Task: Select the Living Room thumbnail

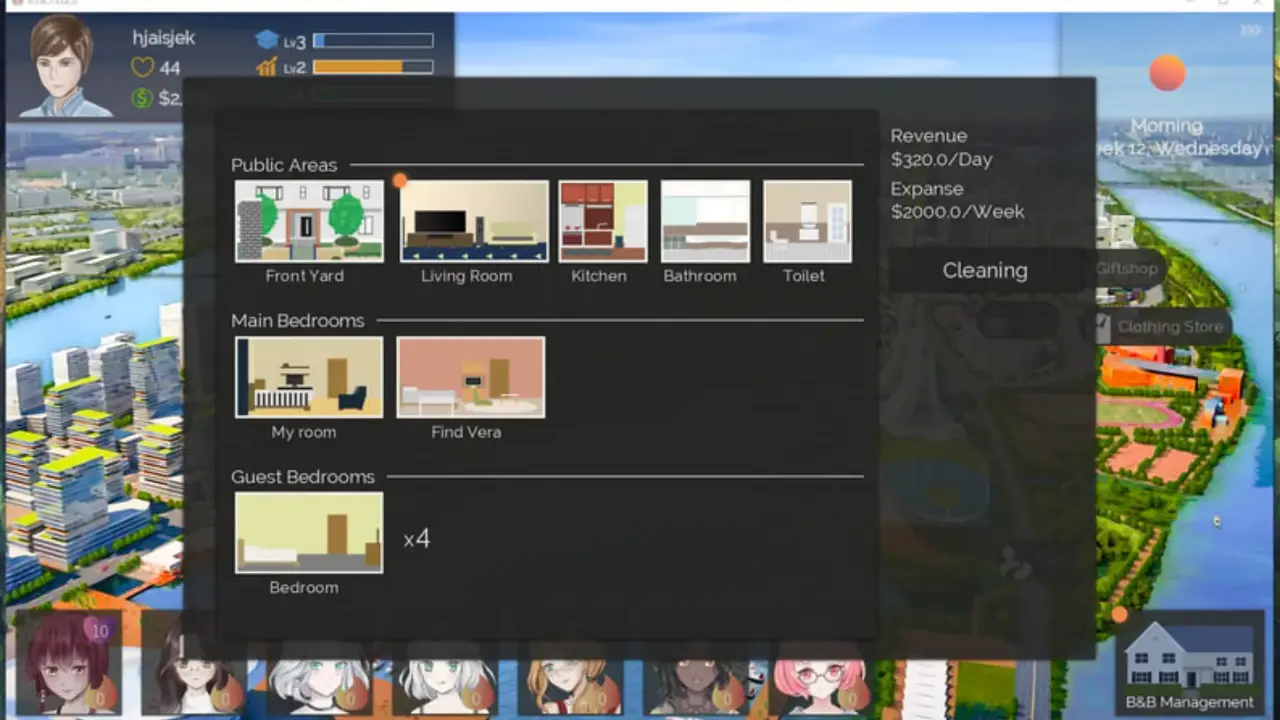Action: (474, 221)
